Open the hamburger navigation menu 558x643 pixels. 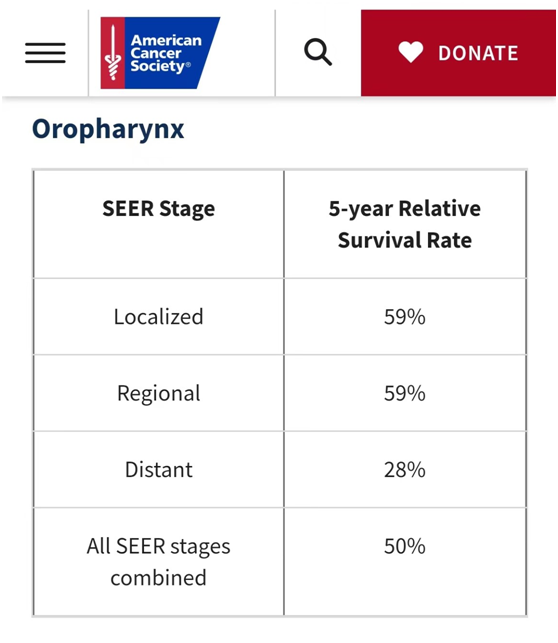(x=45, y=53)
